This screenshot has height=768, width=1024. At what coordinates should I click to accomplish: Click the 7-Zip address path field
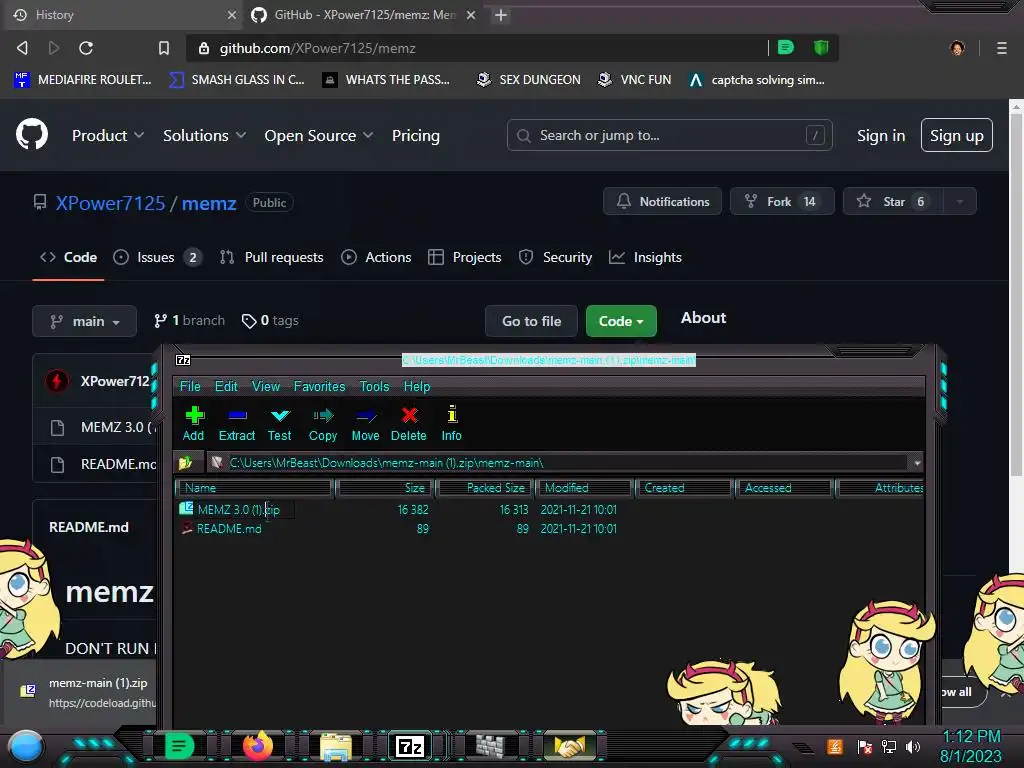[567, 463]
